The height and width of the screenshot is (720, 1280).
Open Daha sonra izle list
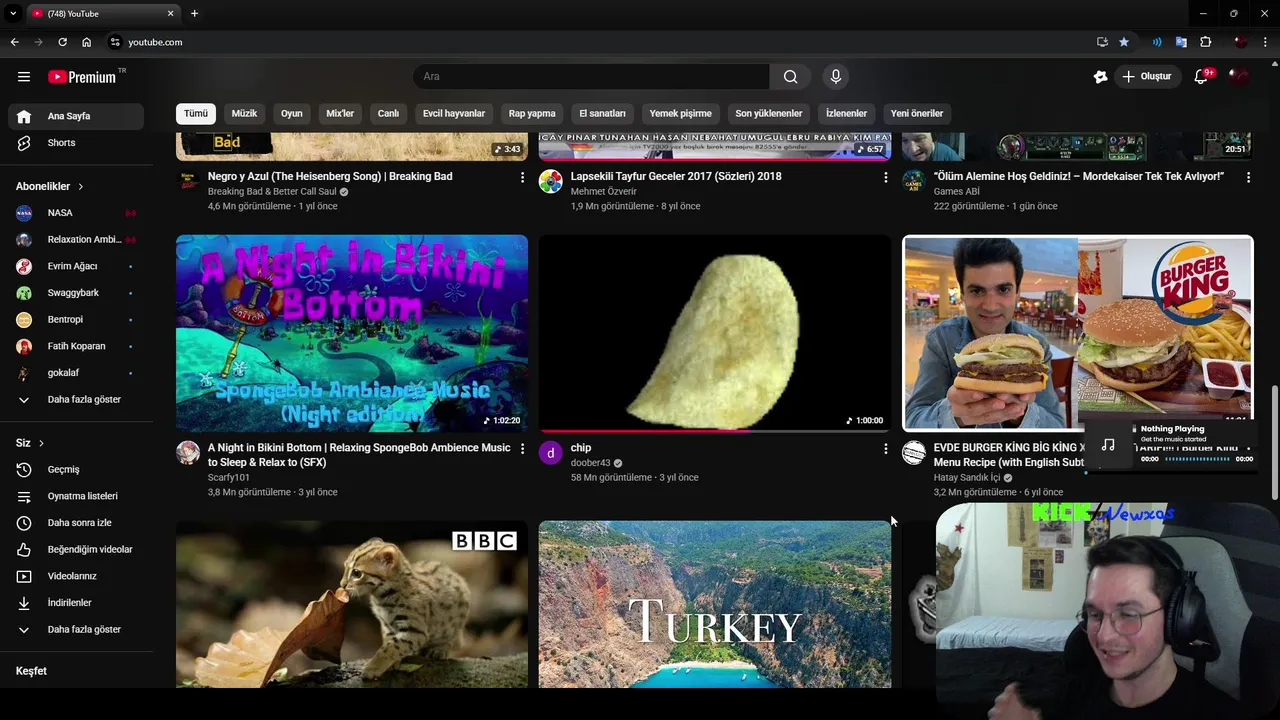(76, 523)
